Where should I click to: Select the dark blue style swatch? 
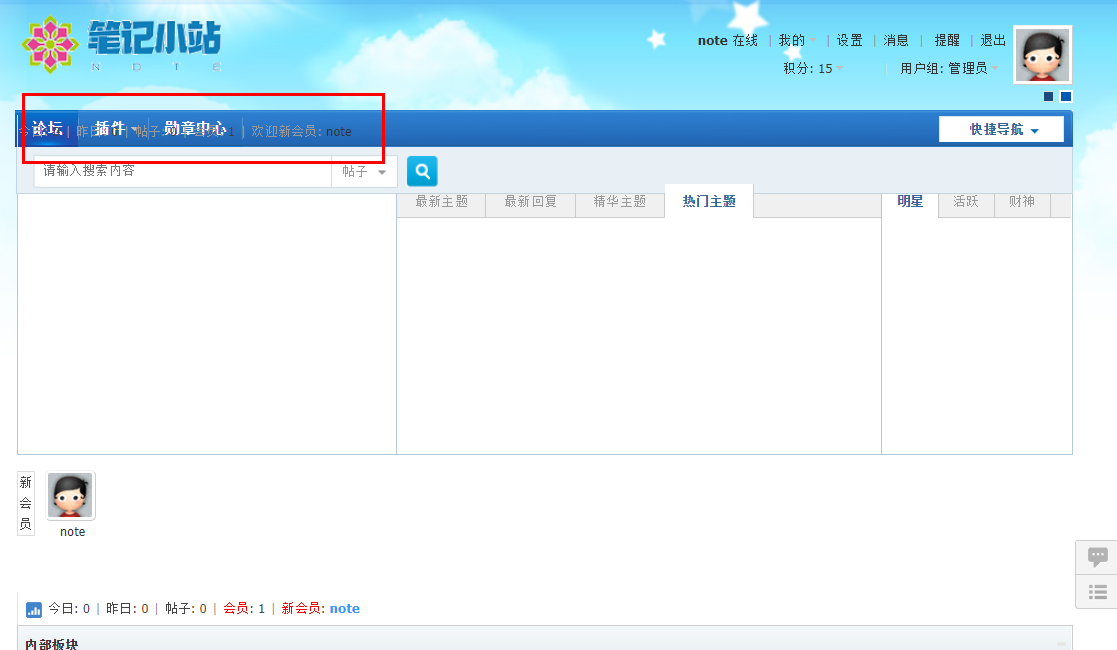coord(1048,97)
